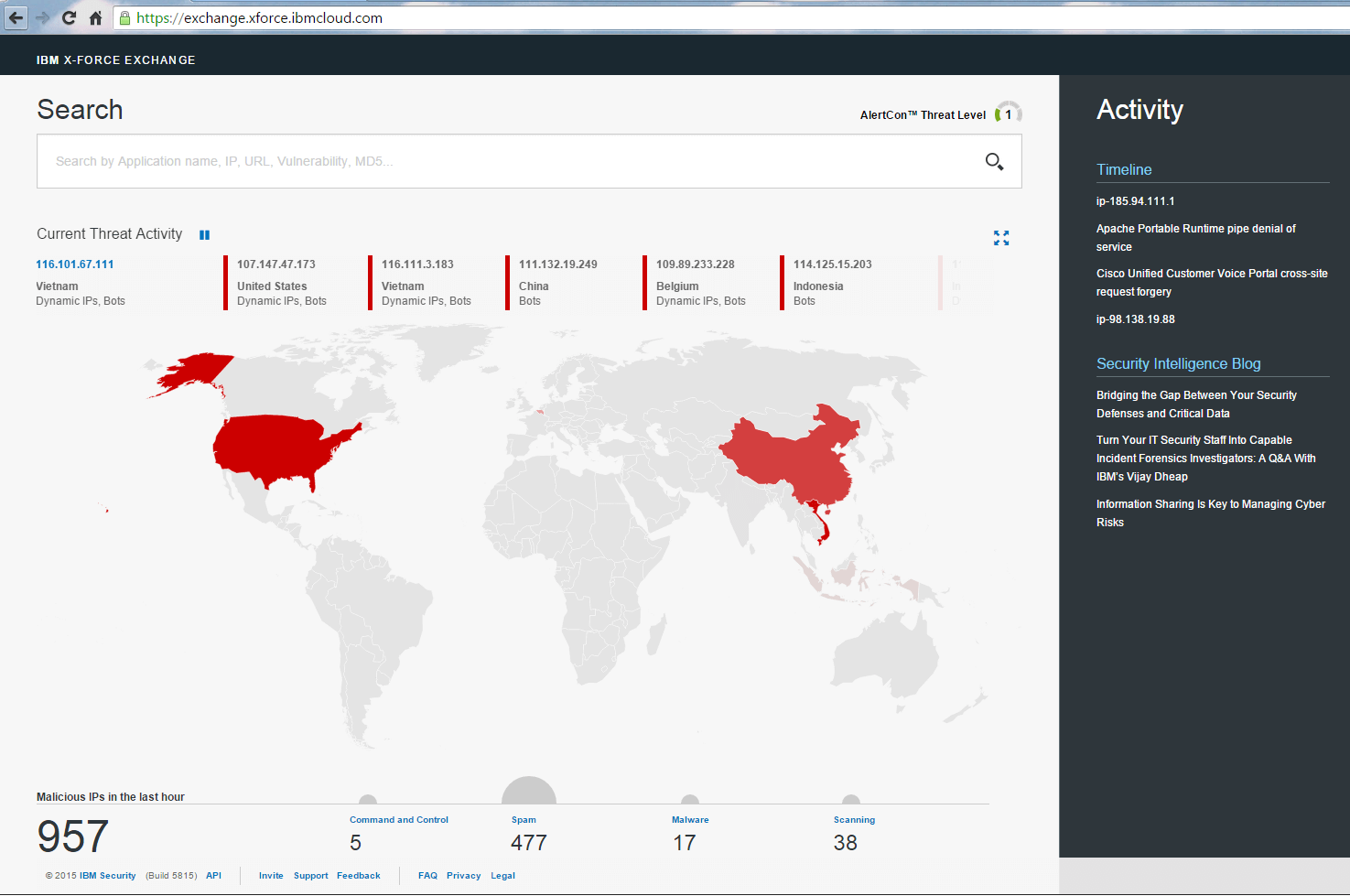Click the browser Home icon
The image size is (1350, 896).
click(x=98, y=16)
